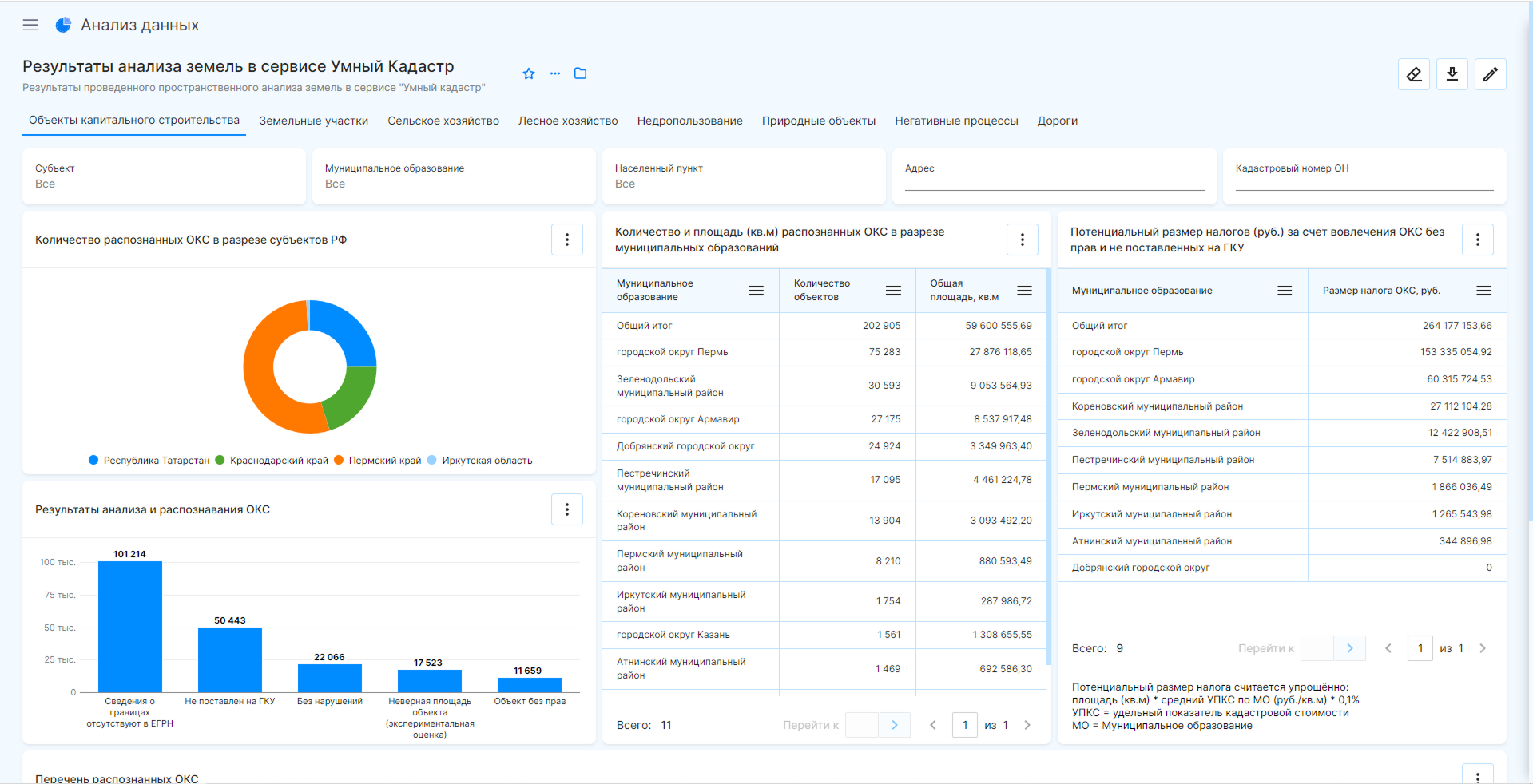
Task: Go to next page in the 9-row taxes table
Action: coord(1483,648)
